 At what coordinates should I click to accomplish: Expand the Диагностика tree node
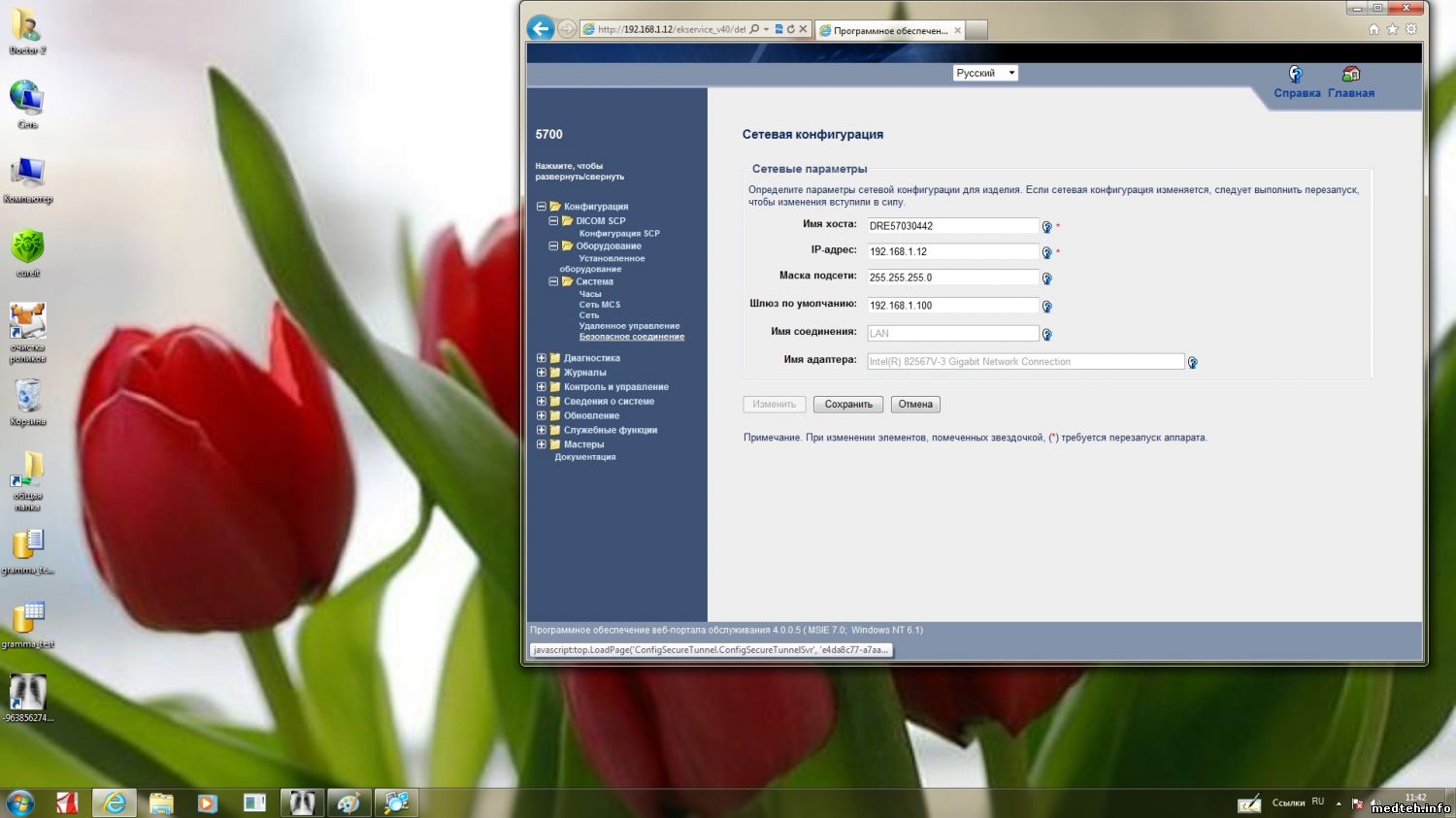point(542,358)
